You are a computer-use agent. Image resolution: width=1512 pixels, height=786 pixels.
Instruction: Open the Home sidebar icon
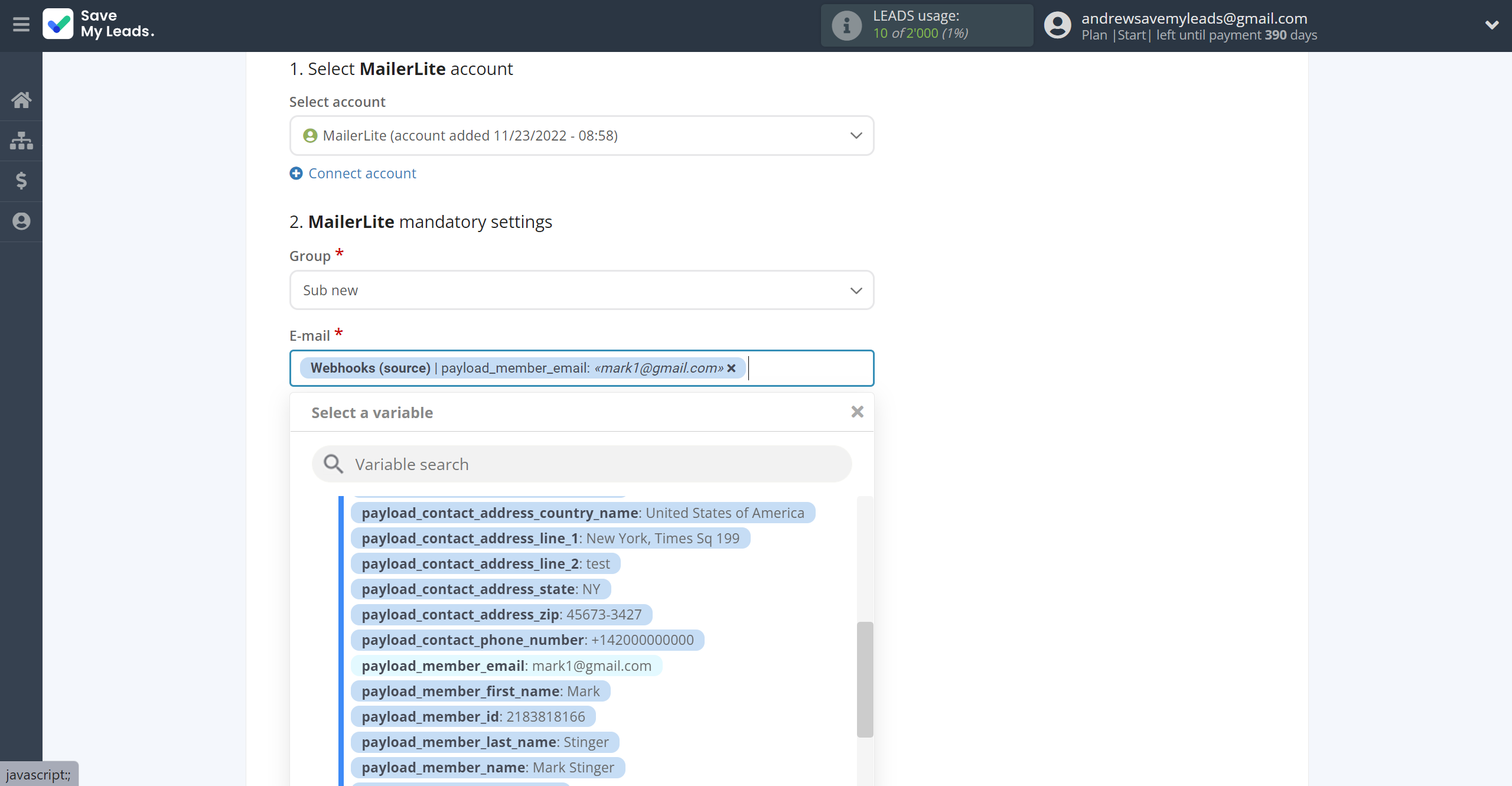pos(21,100)
